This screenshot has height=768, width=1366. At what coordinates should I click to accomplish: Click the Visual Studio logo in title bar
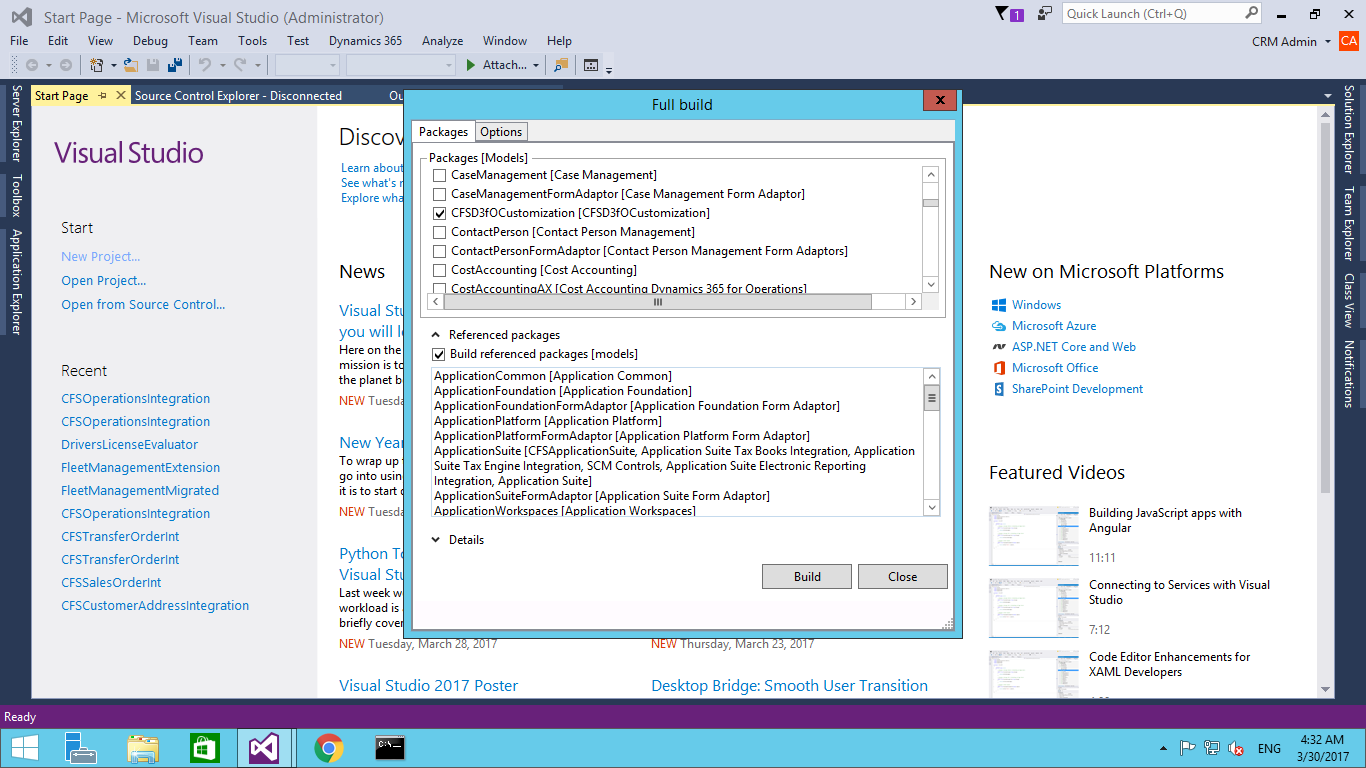(x=20, y=16)
